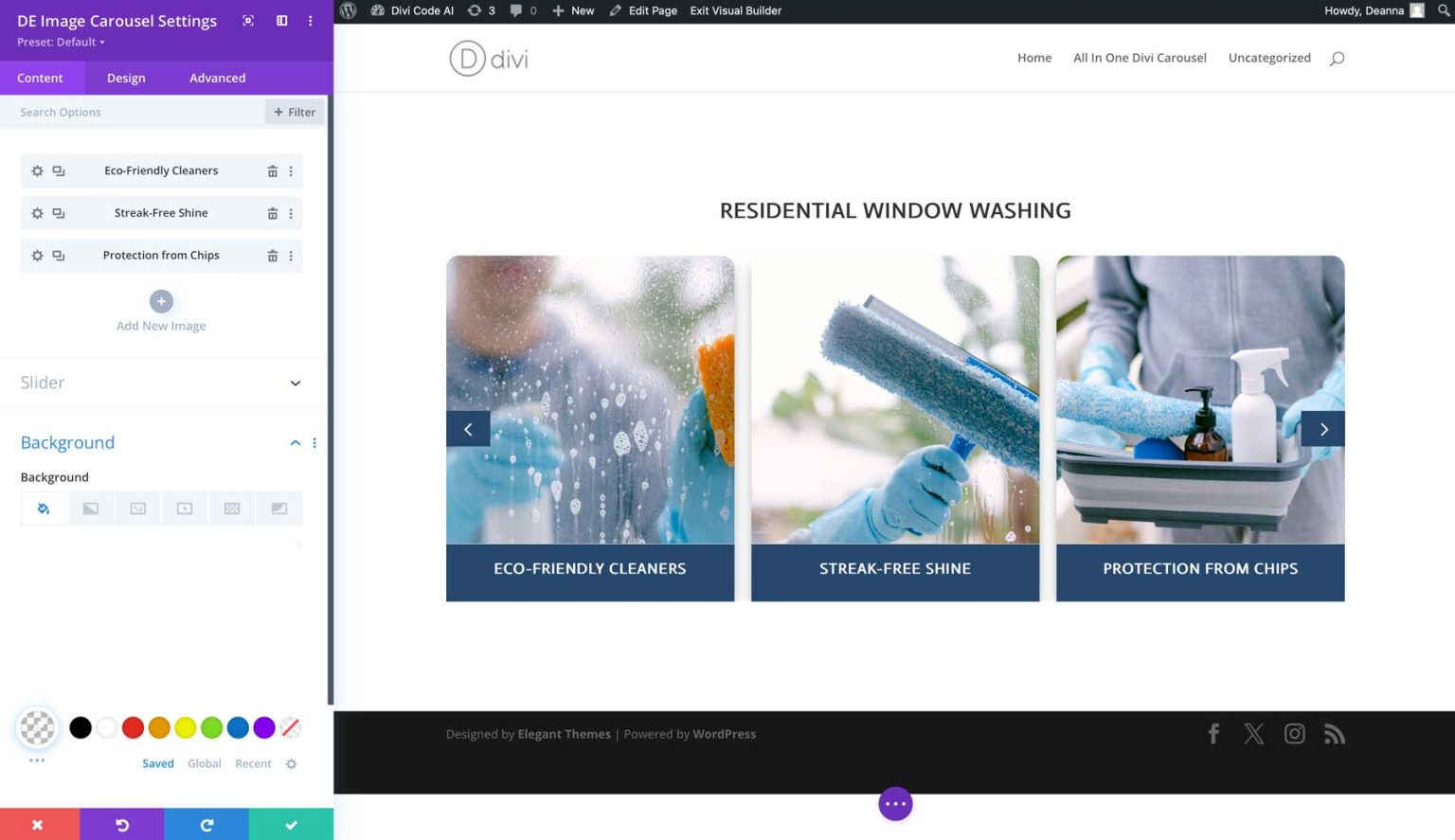Select the image background type
The image size is (1455, 840).
click(137, 508)
